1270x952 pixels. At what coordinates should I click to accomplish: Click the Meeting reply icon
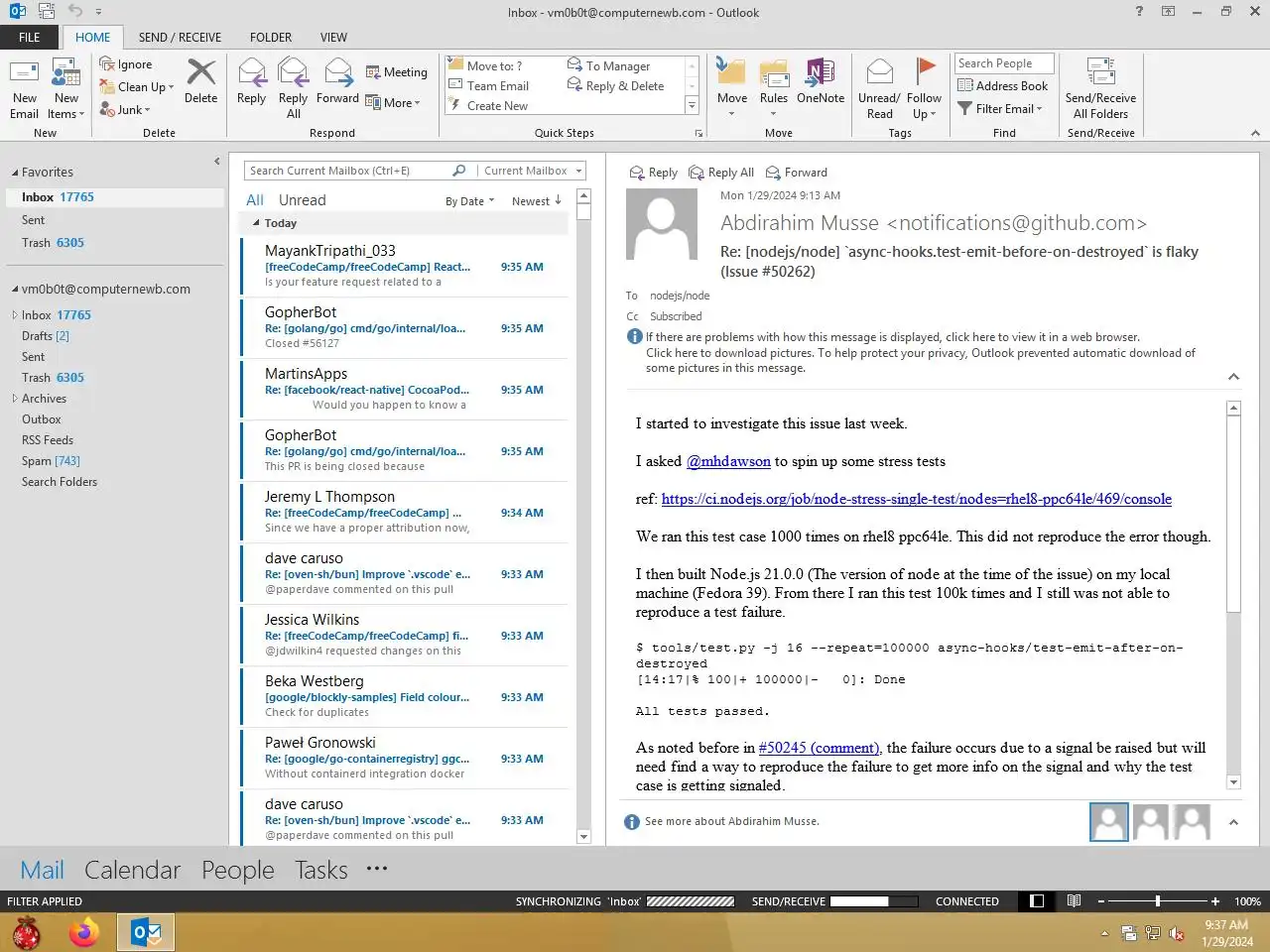coord(396,72)
